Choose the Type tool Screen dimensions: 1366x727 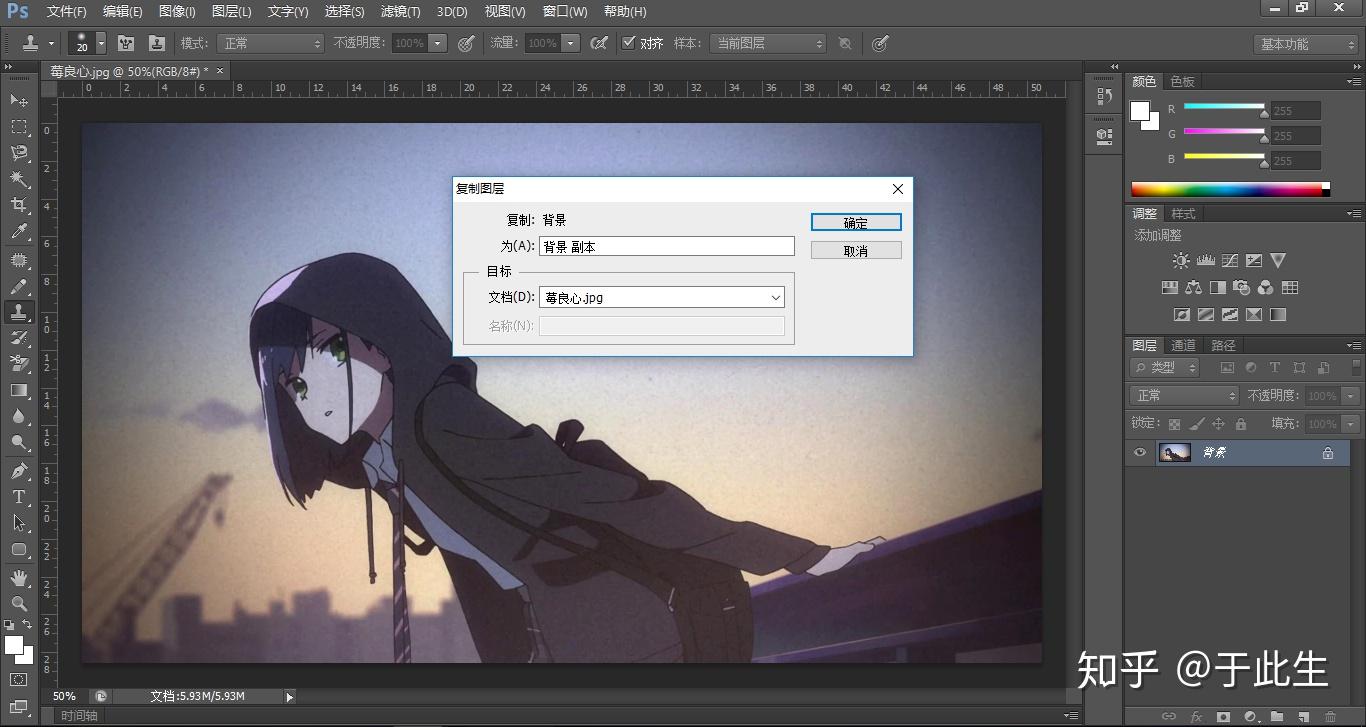pos(19,496)
